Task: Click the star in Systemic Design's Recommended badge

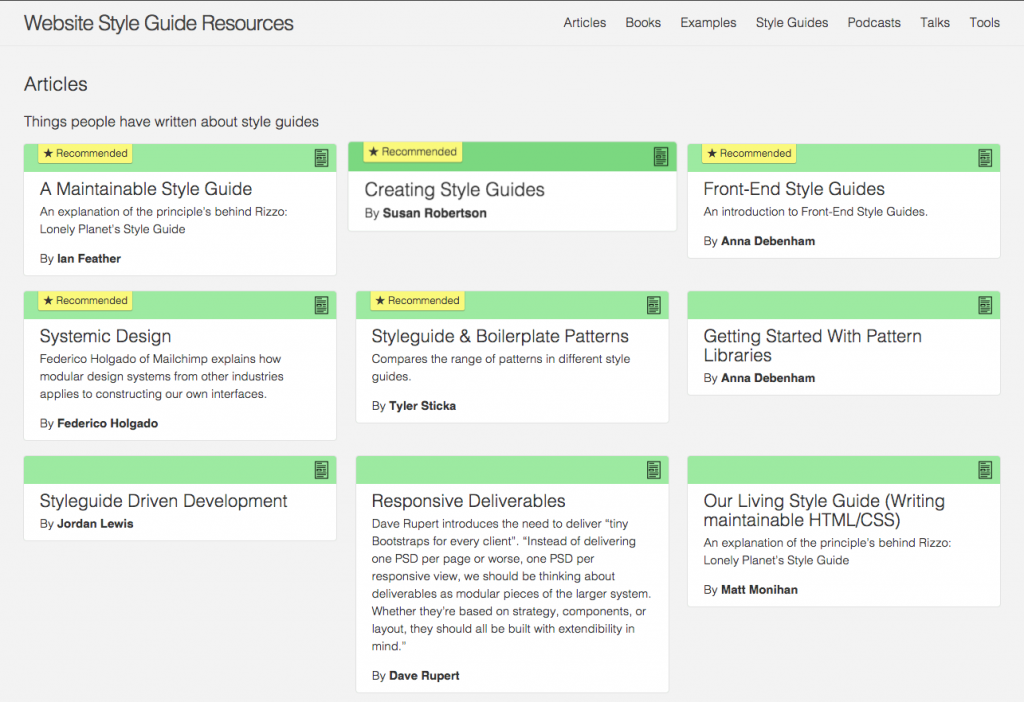Action: [x=48, y=300]
